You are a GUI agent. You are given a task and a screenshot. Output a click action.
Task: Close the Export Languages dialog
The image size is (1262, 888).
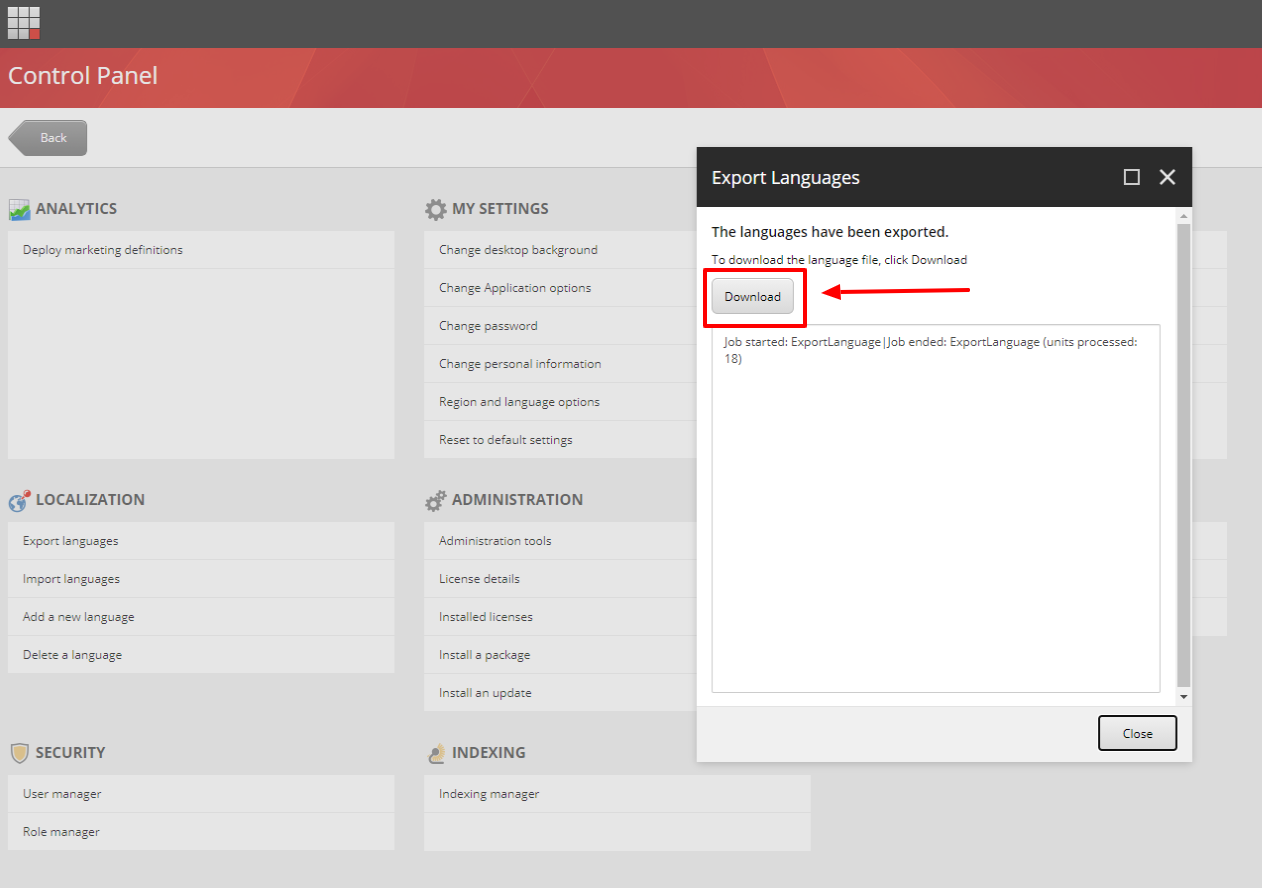click(1137, 732)
